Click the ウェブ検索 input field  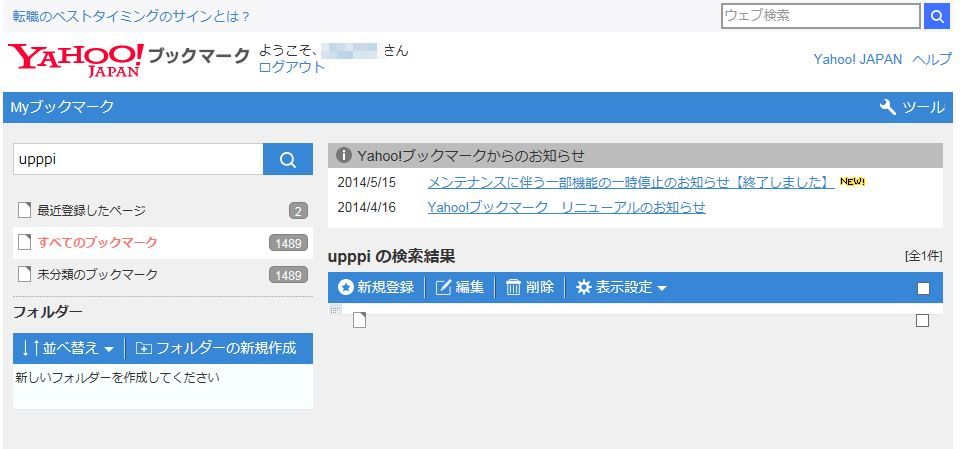(821, 17)
